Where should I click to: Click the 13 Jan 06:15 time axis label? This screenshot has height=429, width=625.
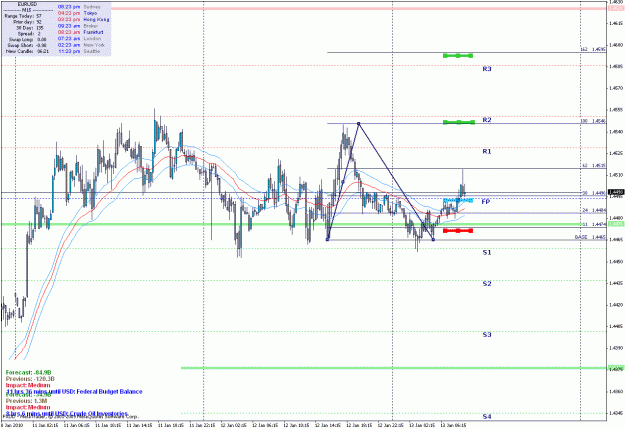pyautogui.click(x=454, y=425)
